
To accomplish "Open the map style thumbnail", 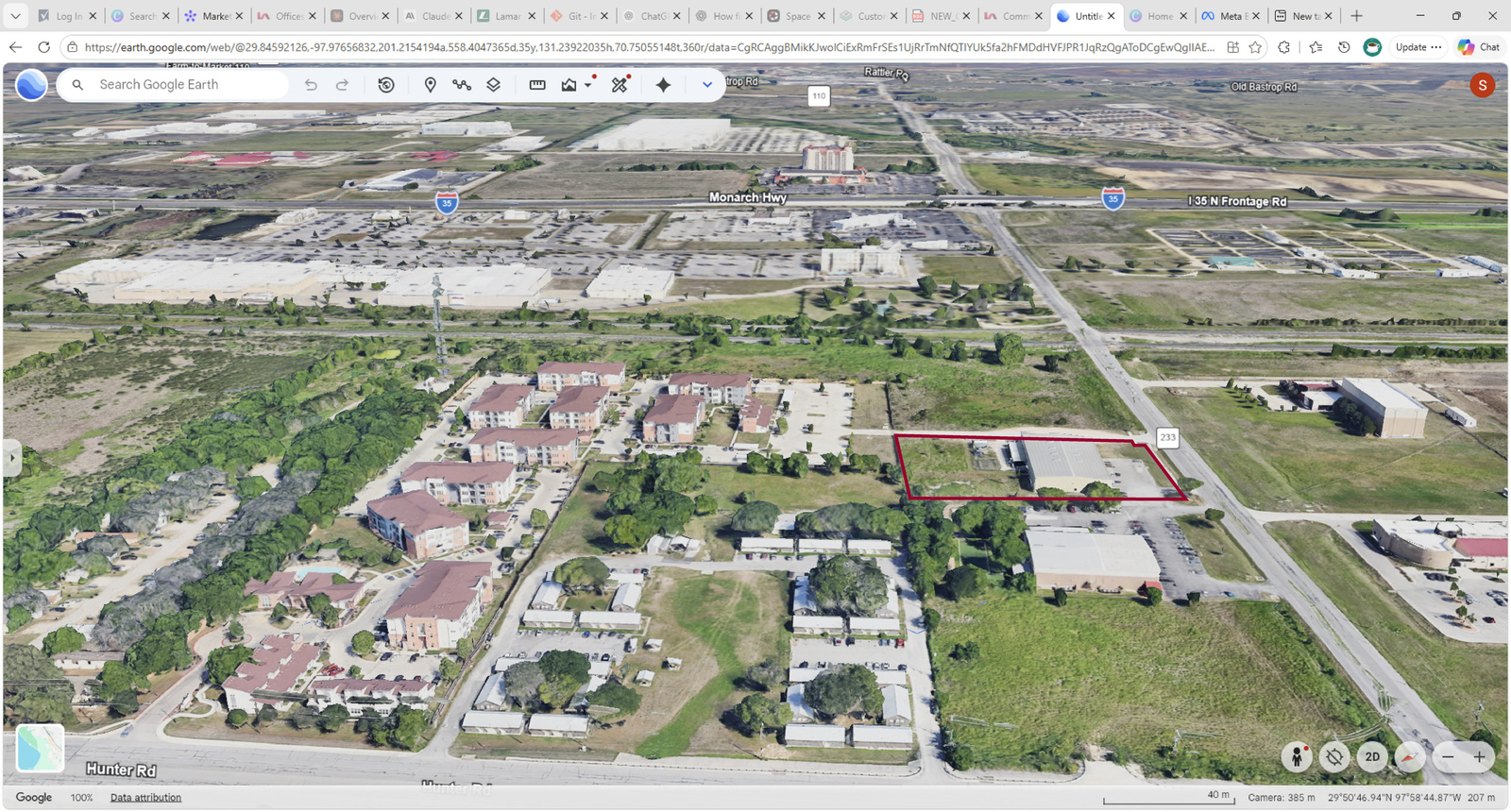I will (x=41, y=748).
